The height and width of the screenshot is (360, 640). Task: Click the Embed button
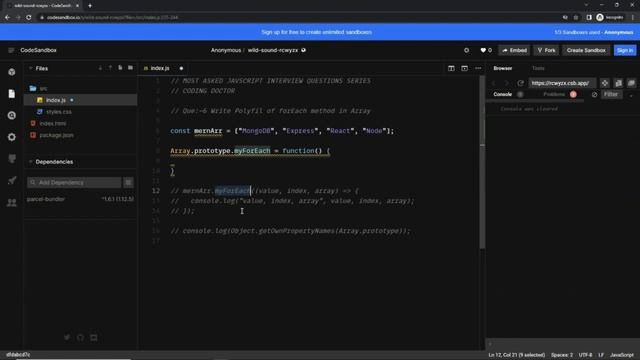(x=514, y=50)
